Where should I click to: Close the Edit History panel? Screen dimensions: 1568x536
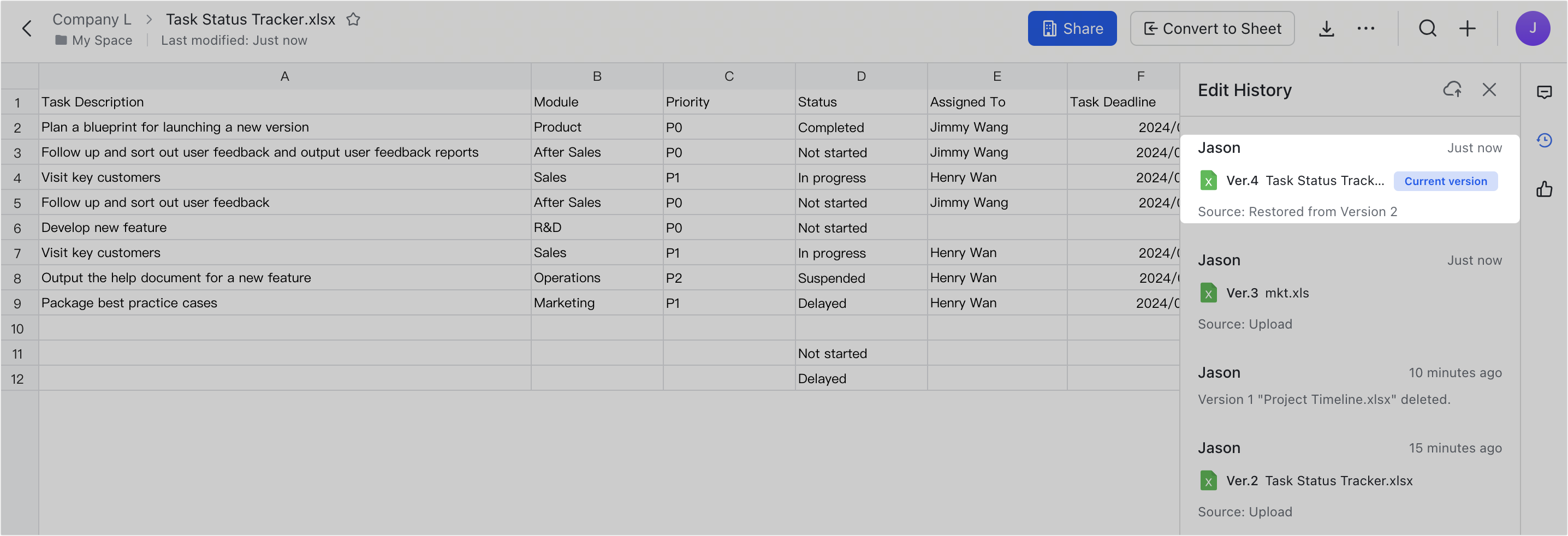point(1489,90)
